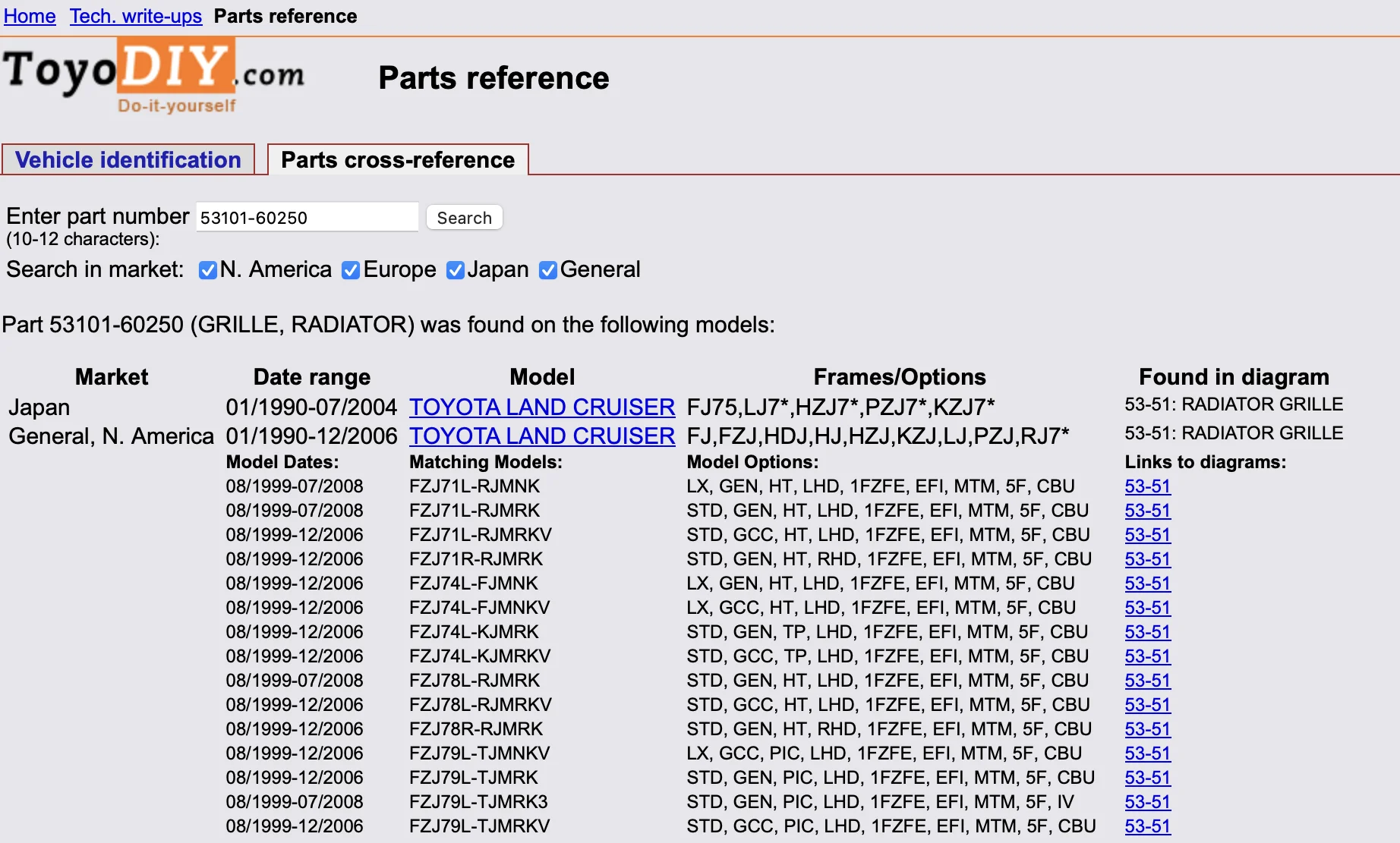Screen dimensions: 1400x843
Task: Open the Japan market TOYOTA LAND CRUISER link
Action: [x=542, y=407]
